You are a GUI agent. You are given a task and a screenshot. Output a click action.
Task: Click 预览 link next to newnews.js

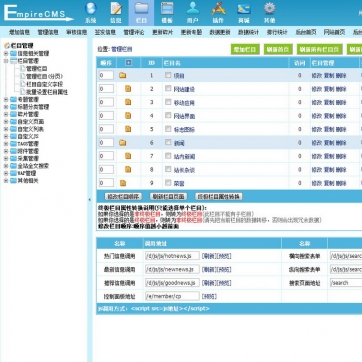224,269
